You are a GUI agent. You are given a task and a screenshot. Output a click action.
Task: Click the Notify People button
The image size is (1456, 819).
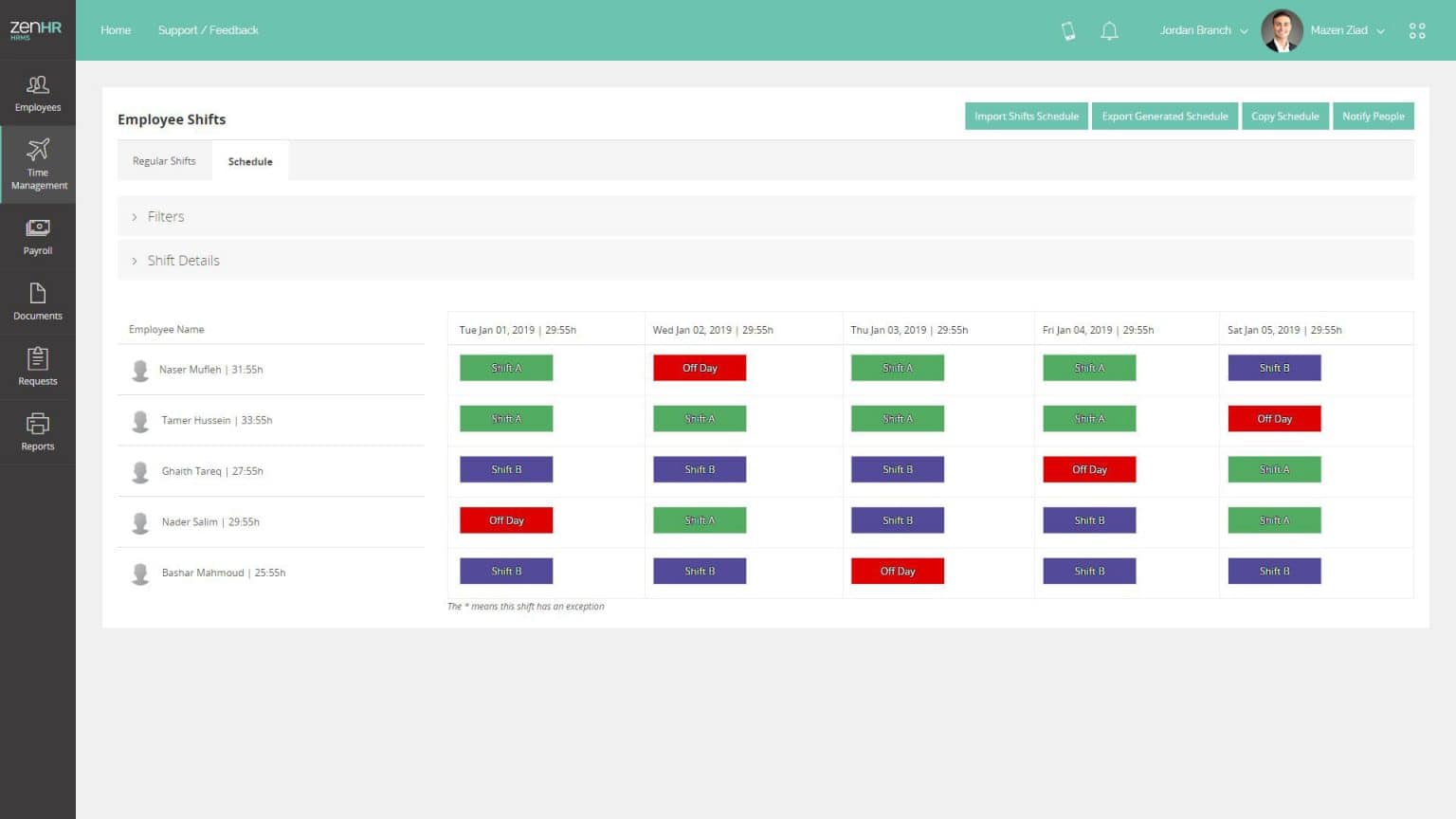coord(1374,116)
